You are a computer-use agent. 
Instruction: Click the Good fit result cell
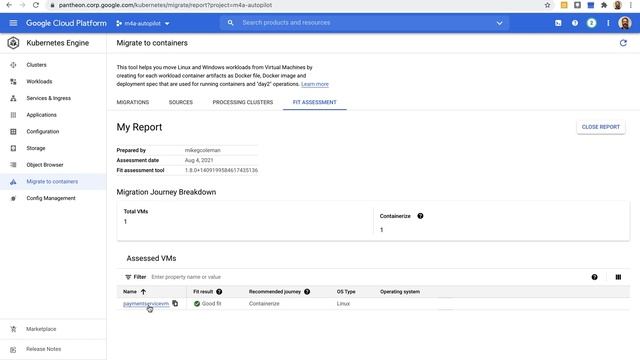coord(208,304)
